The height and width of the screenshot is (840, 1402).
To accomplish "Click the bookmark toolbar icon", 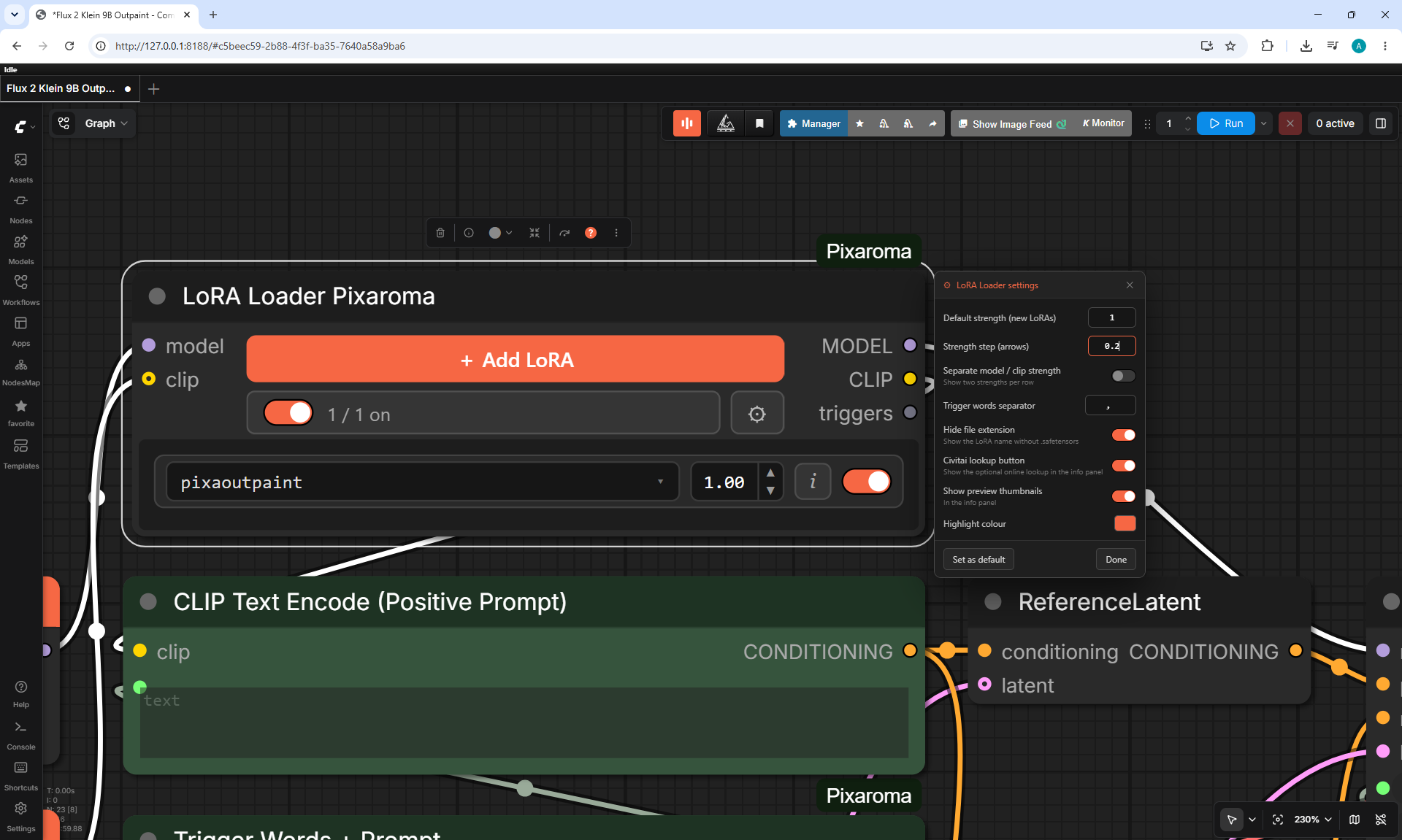I will click(759, 123).
